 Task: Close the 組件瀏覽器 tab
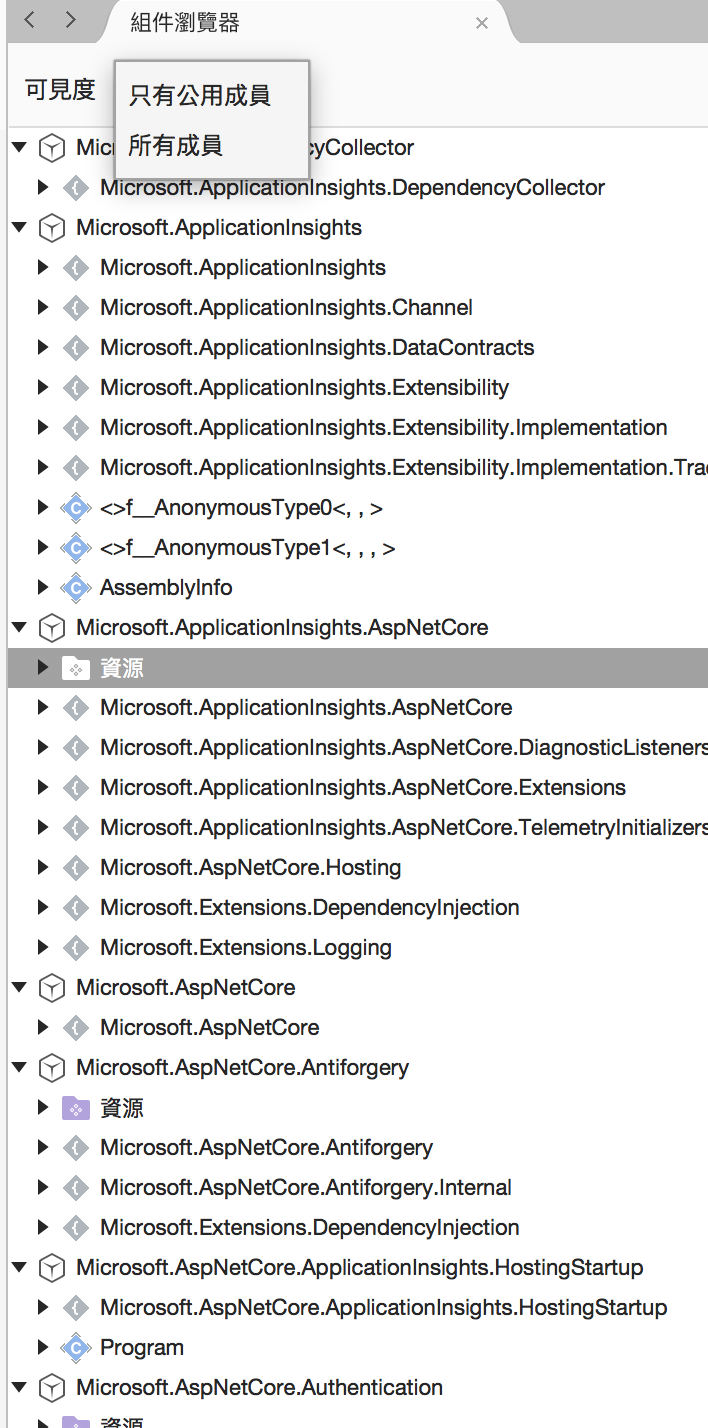point(482,23)
